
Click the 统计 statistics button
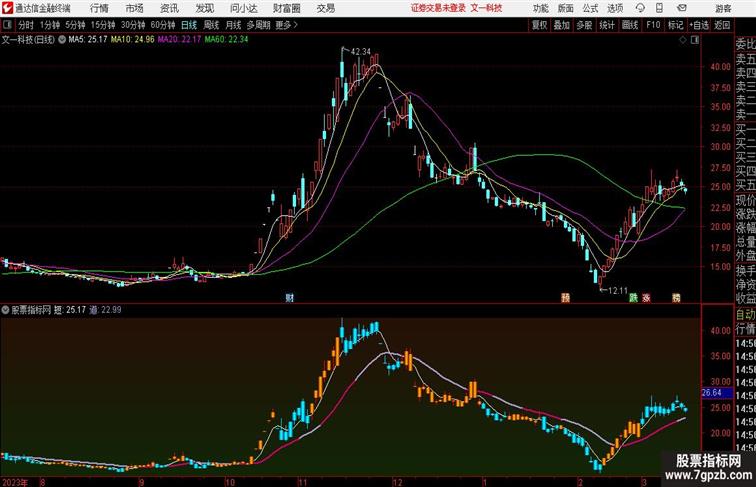607,25
